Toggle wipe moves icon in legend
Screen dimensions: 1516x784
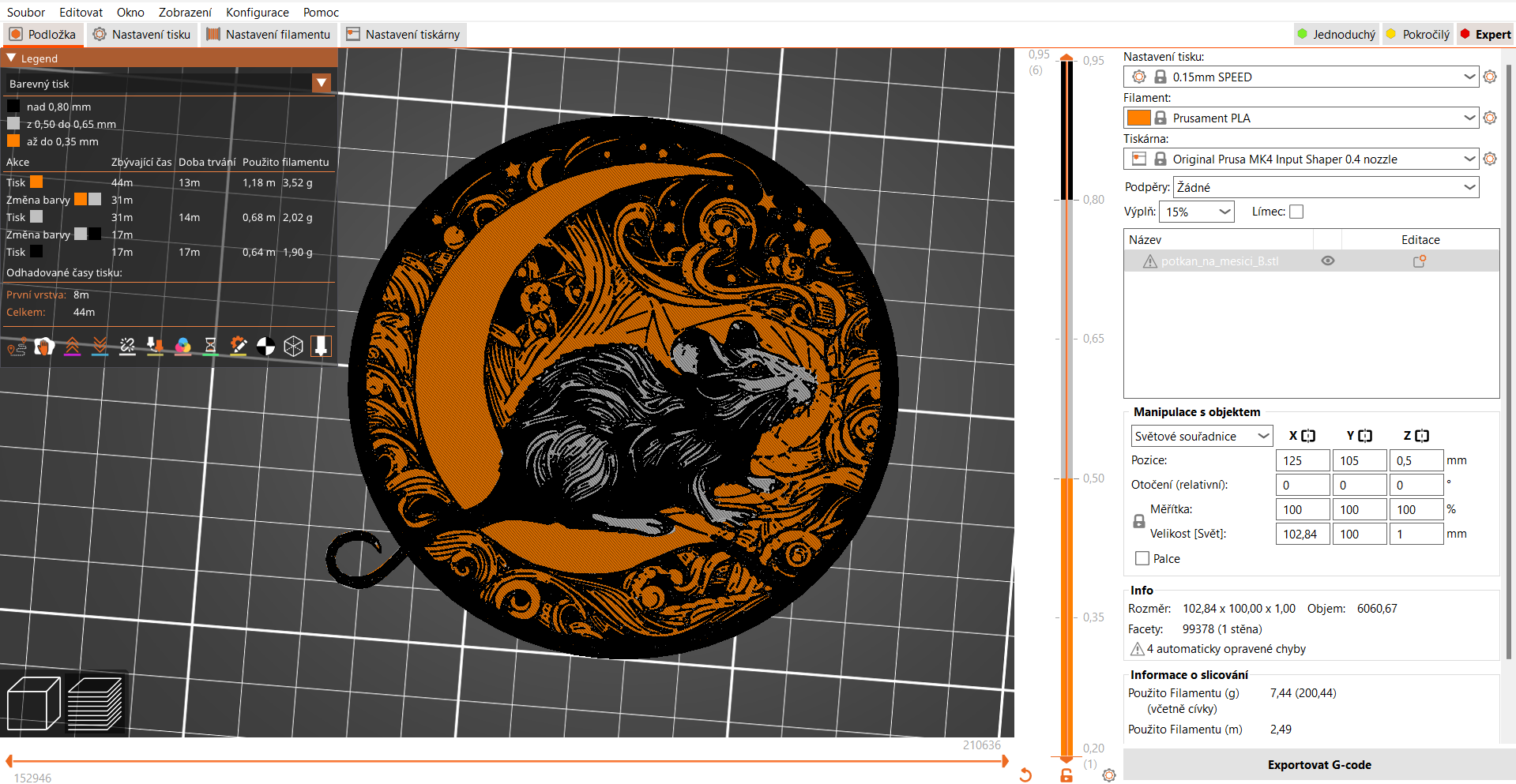point(44,346)
